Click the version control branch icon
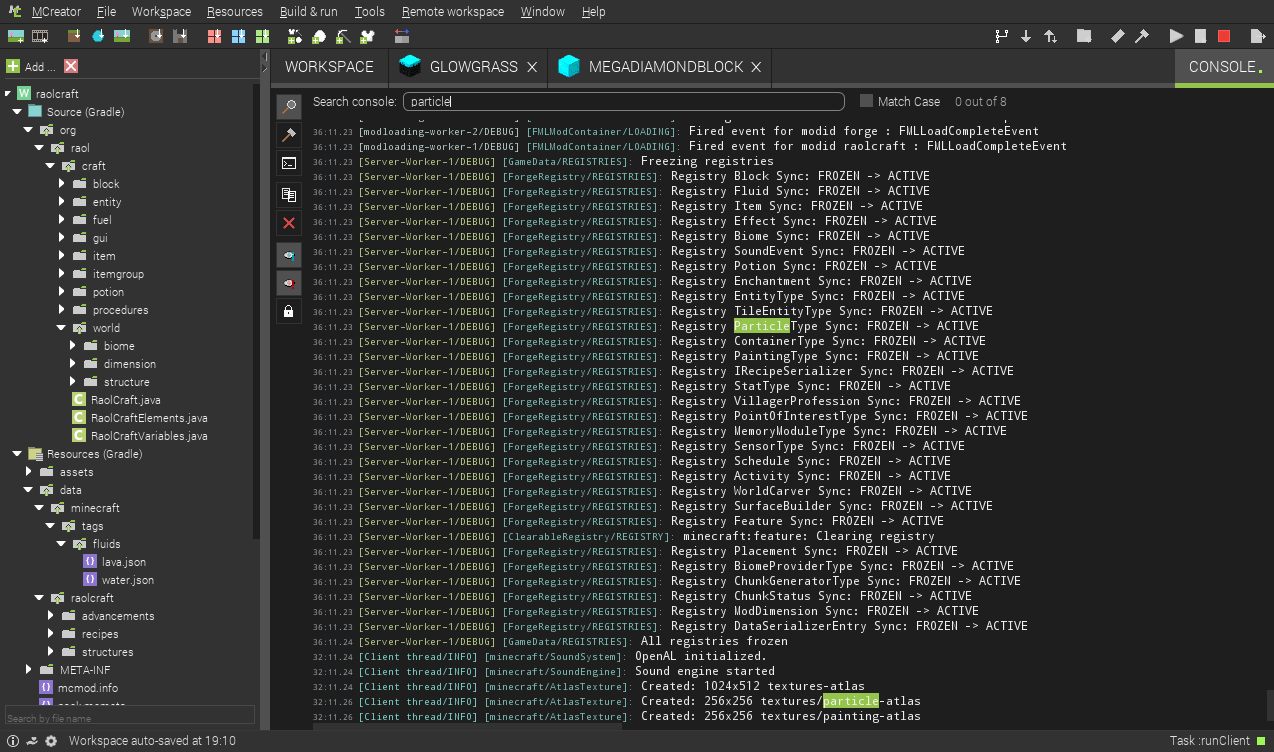 coord(1002,36)
